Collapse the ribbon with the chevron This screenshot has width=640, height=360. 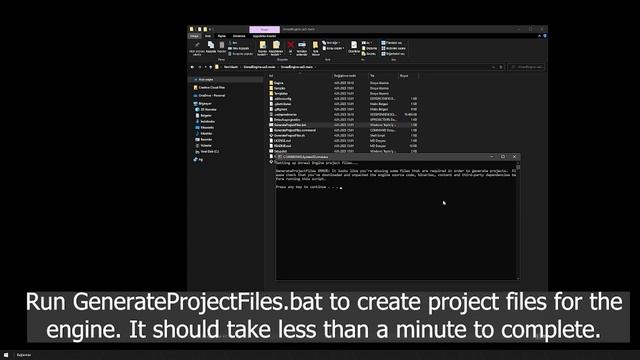point(539,36)
